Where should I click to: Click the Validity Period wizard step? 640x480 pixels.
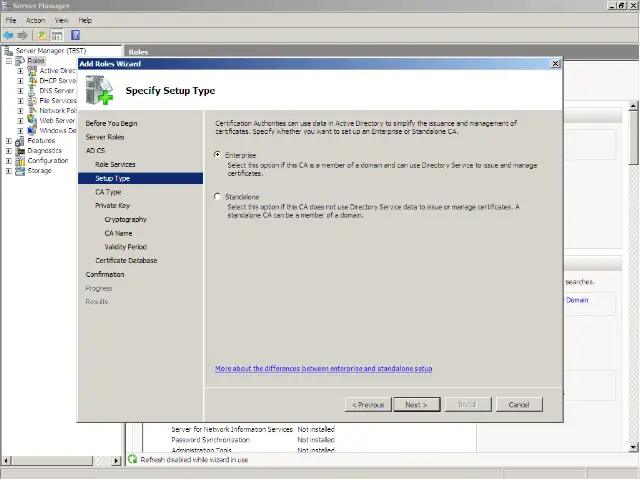coord(125,247)
